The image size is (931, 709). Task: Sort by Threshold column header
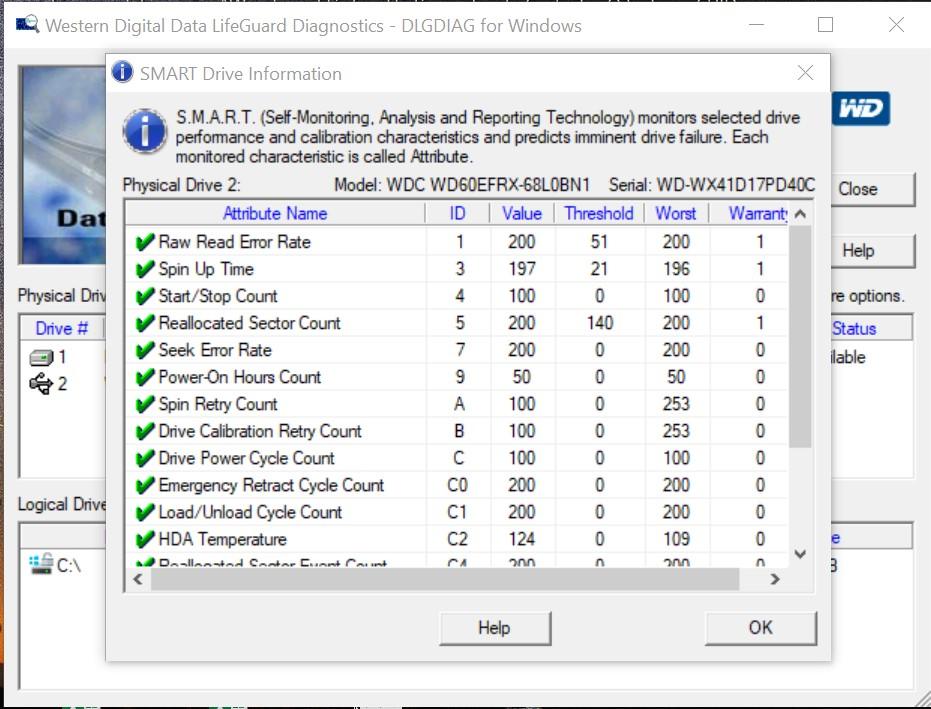[599, 213]
